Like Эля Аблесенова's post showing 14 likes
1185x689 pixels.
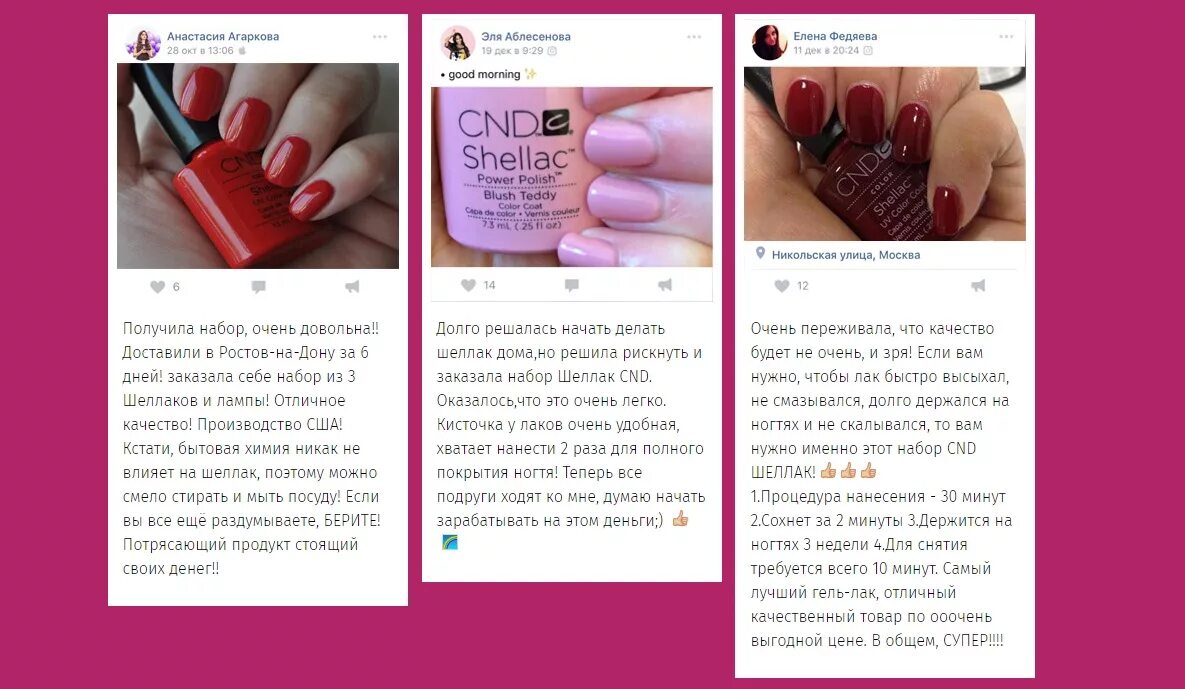(x=469, y=285)
